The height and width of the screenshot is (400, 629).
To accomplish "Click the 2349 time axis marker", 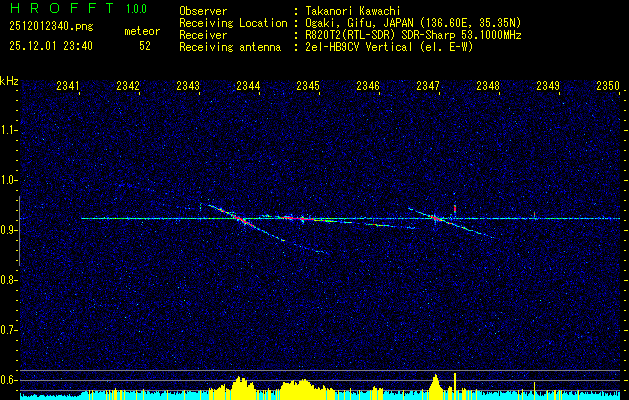I will [x=548, y=85].
